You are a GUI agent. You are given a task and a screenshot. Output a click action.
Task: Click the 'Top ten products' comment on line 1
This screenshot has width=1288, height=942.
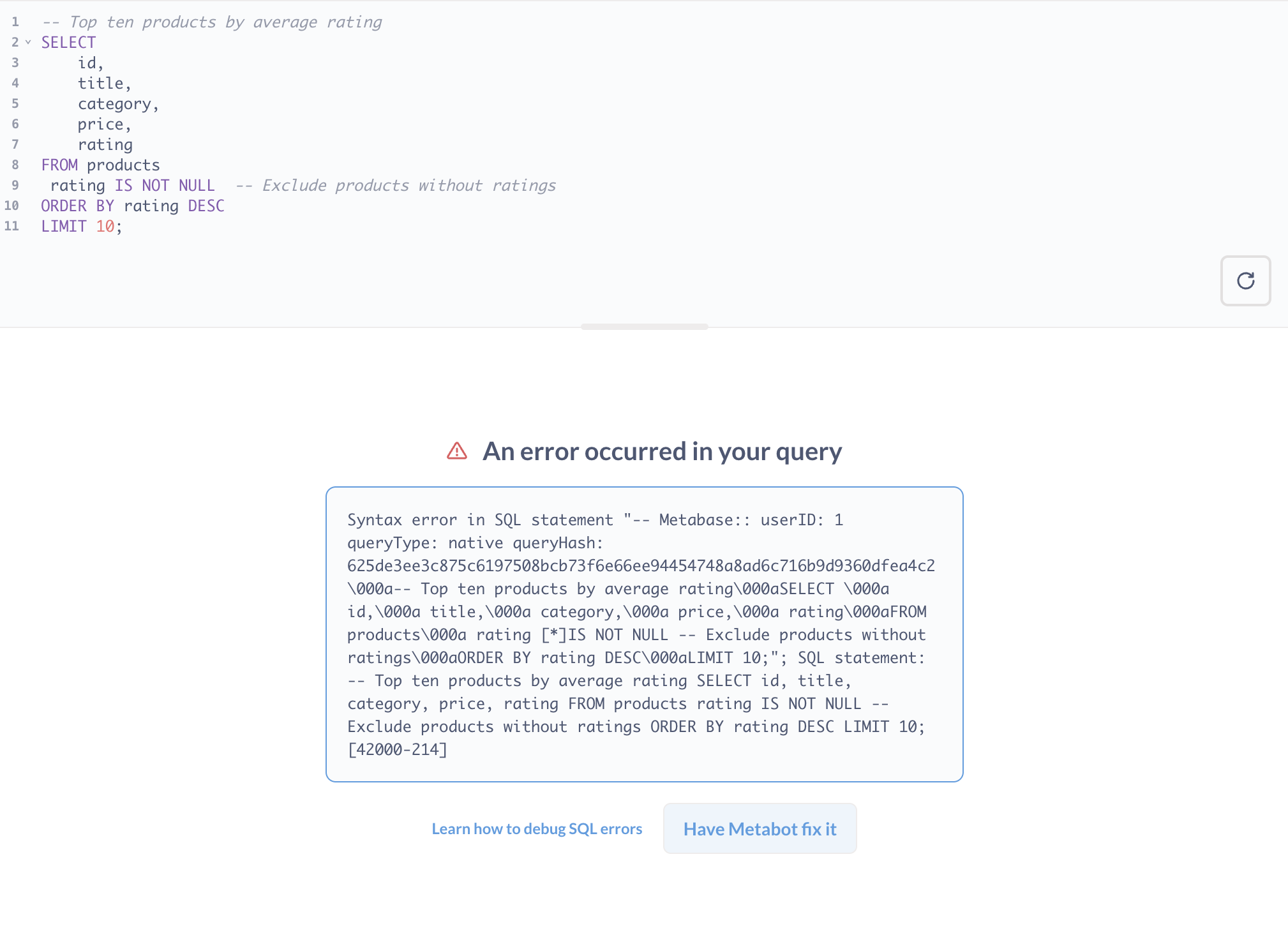(214, 22)
